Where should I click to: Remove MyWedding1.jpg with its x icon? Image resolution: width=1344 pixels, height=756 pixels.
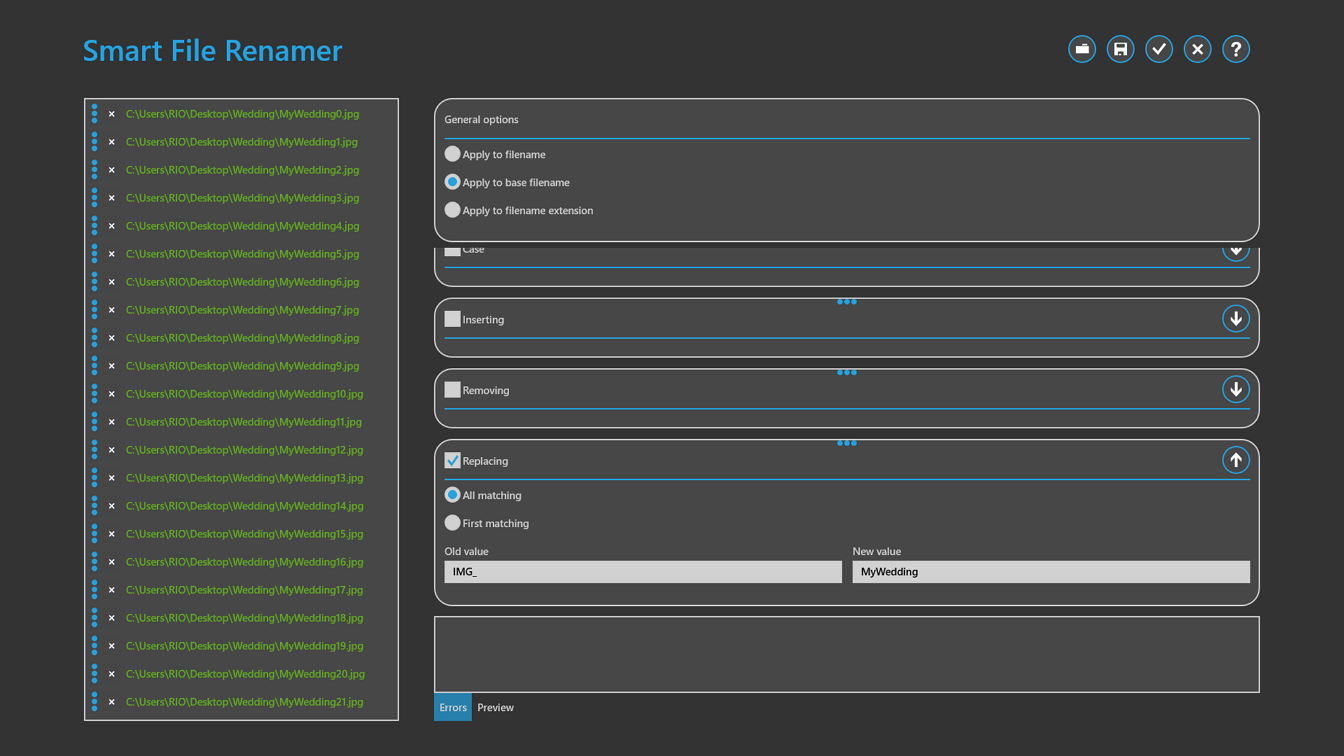[x=112, y=142]
